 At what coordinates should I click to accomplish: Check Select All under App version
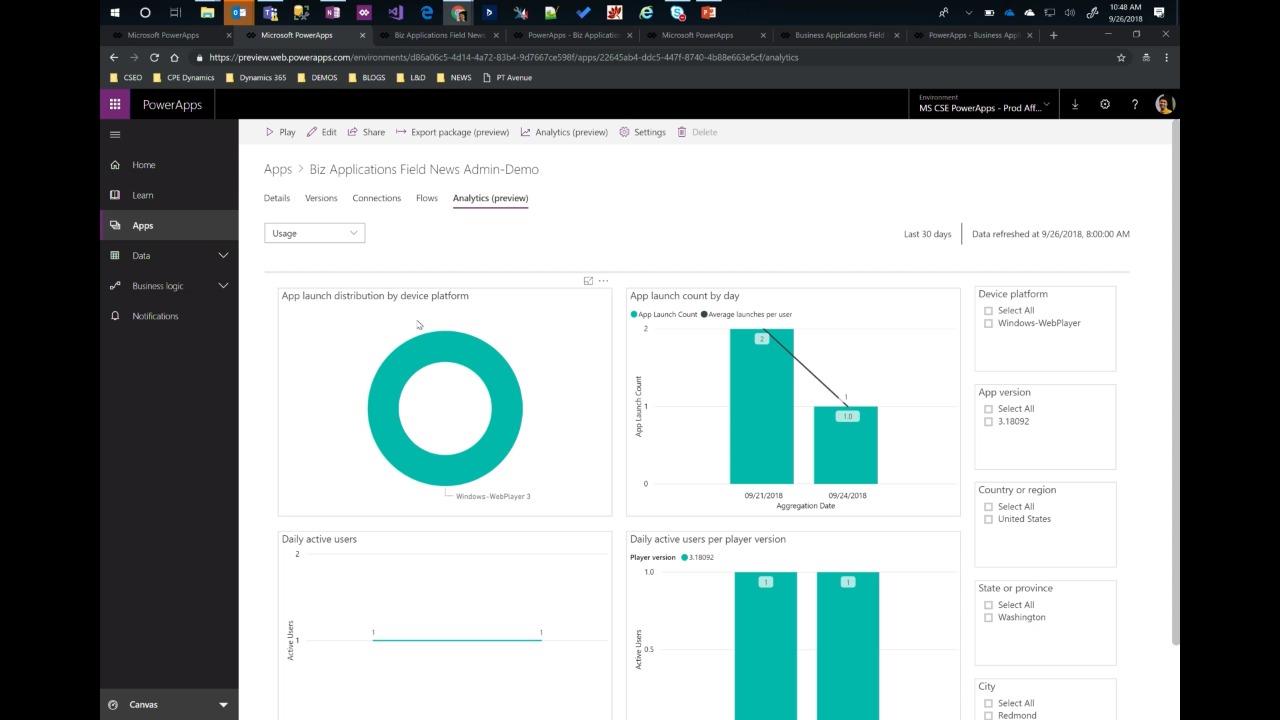989,408
